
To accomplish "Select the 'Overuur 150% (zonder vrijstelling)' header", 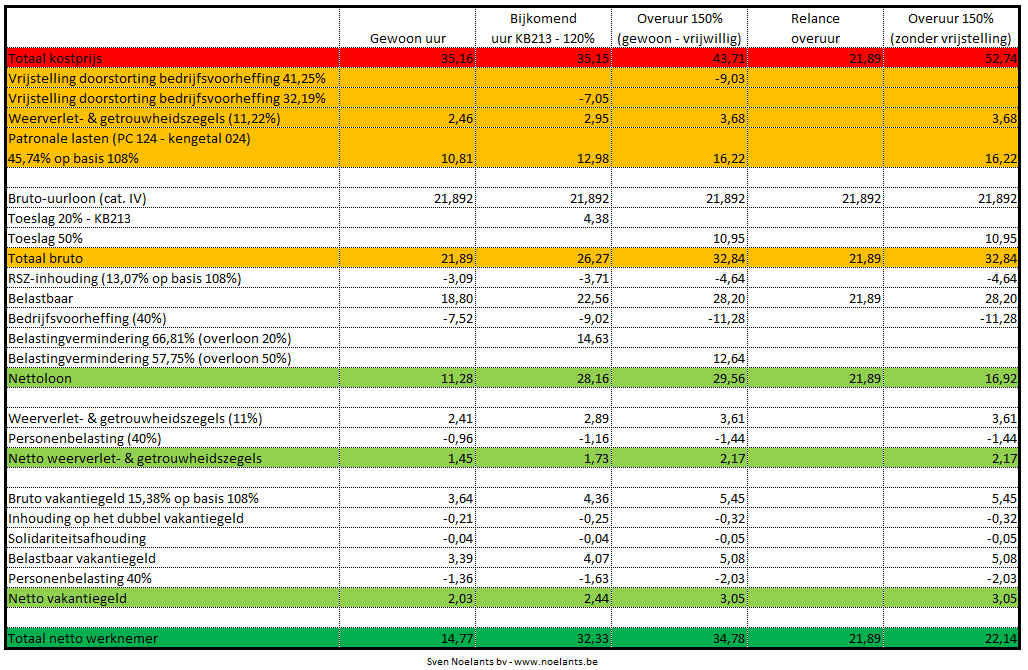I will 950,28.
